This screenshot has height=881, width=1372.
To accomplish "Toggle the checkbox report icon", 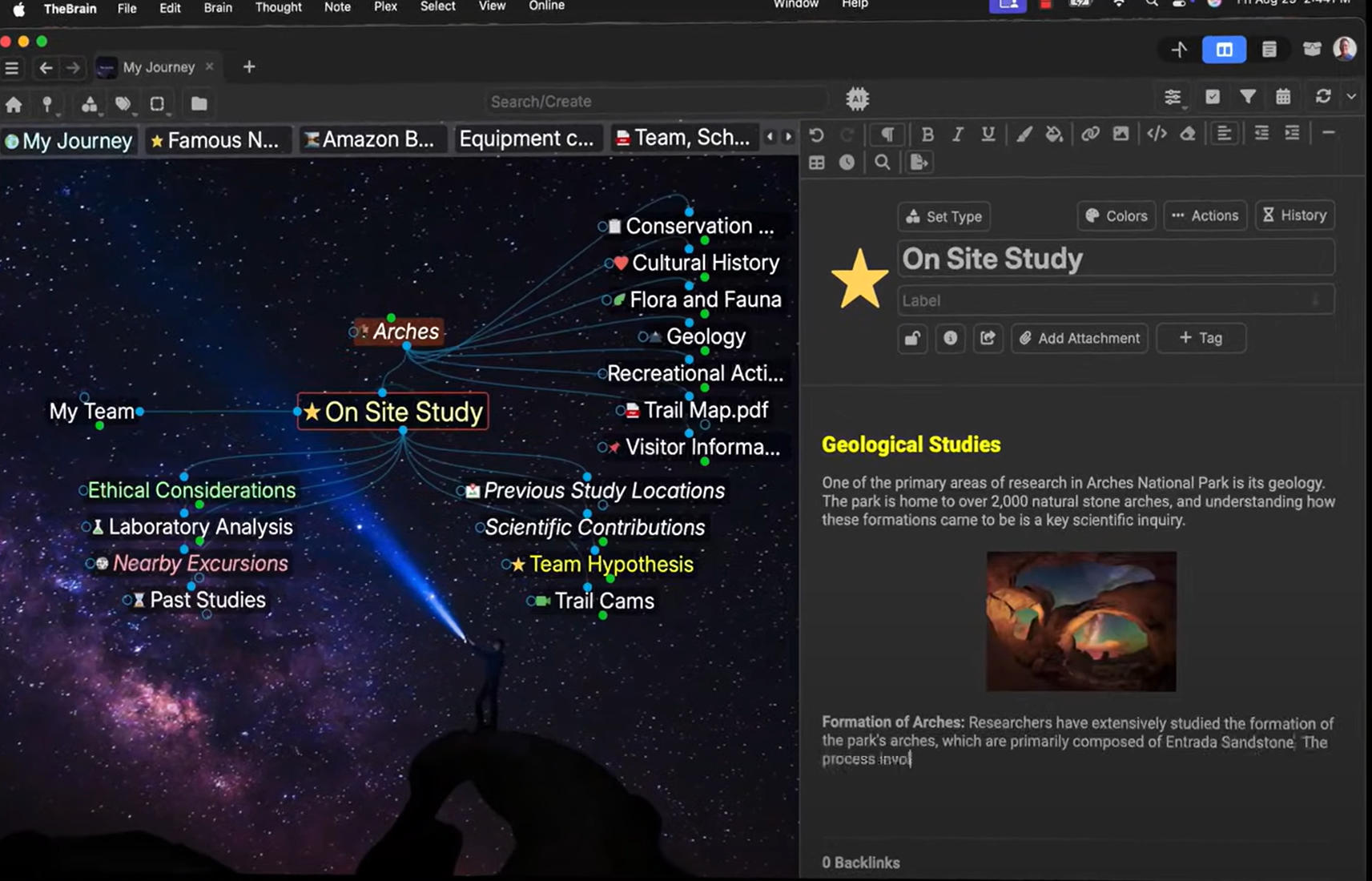I will point(1213,97).
